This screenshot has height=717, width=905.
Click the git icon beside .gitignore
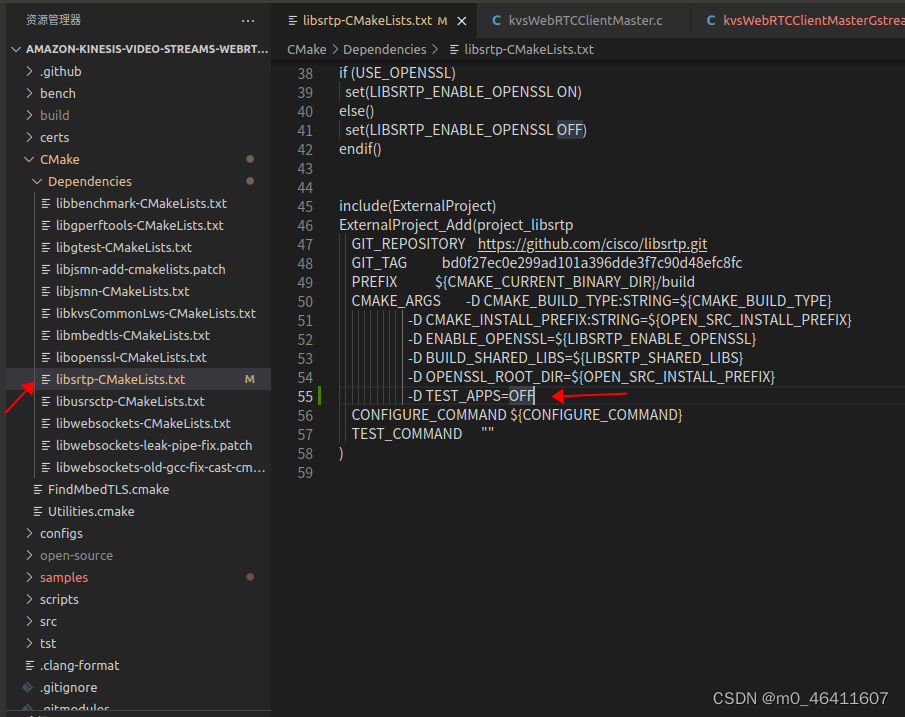(x=27, y=688)
